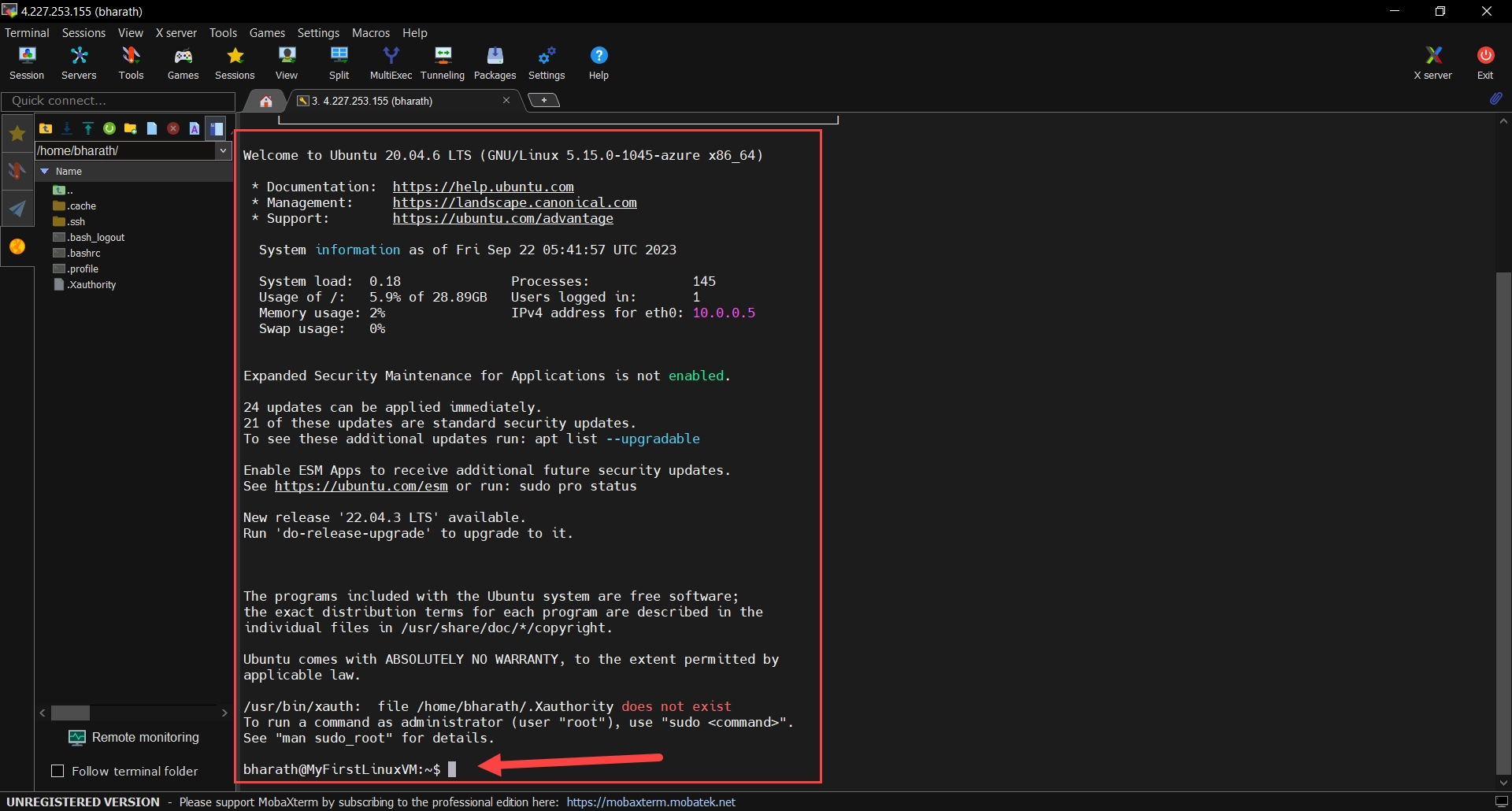1512x811 pixels.
Task: Click the file list horizontal scrollbar thumb
Action: (x=70, y=713)
